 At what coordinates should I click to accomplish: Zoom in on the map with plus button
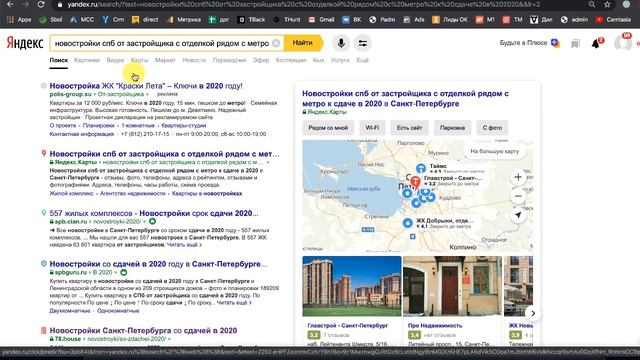[x=518, y=177]
